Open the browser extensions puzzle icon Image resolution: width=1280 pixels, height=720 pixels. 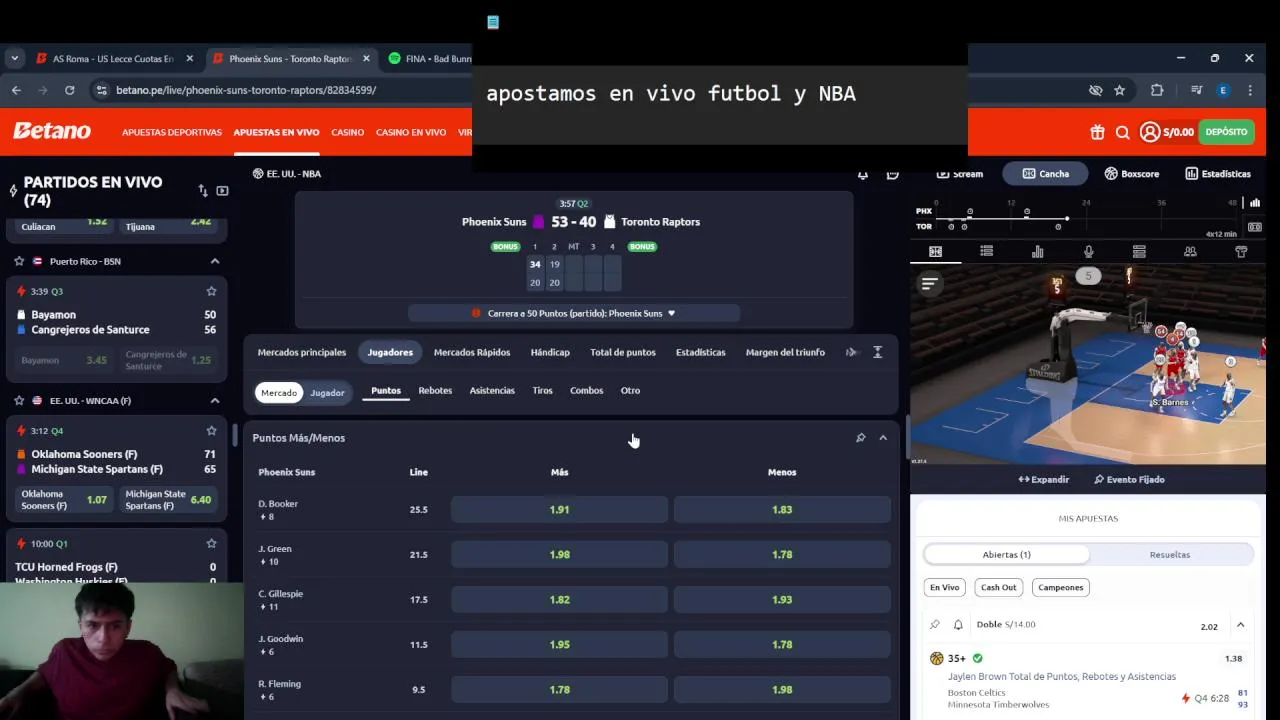[1157, 90]
